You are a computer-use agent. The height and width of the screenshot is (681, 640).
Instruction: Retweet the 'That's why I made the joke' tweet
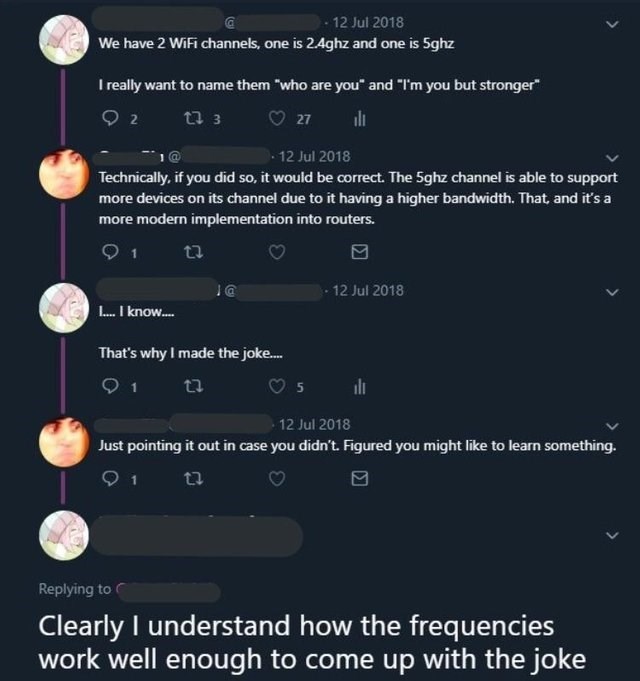tap(191, 388)
